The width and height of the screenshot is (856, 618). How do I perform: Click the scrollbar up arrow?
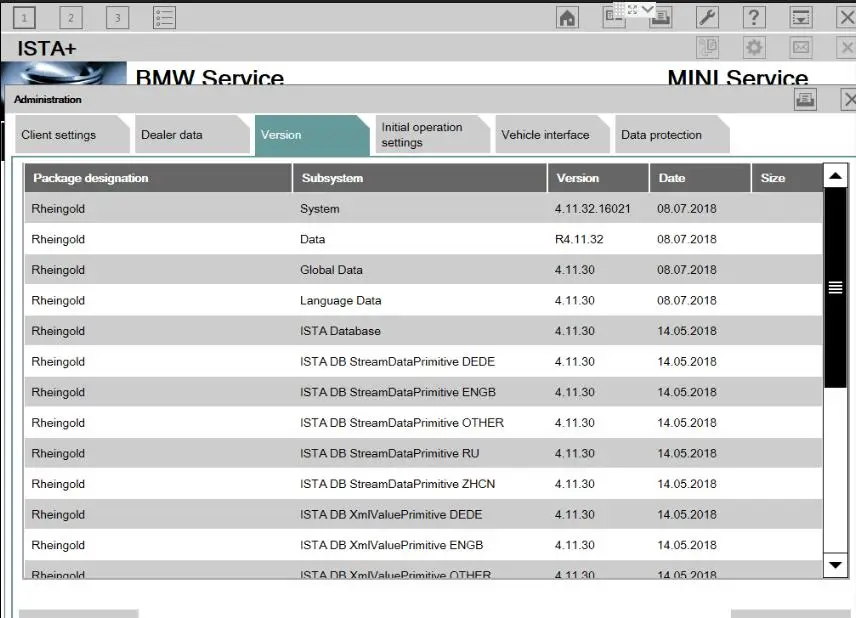(835, 176)
